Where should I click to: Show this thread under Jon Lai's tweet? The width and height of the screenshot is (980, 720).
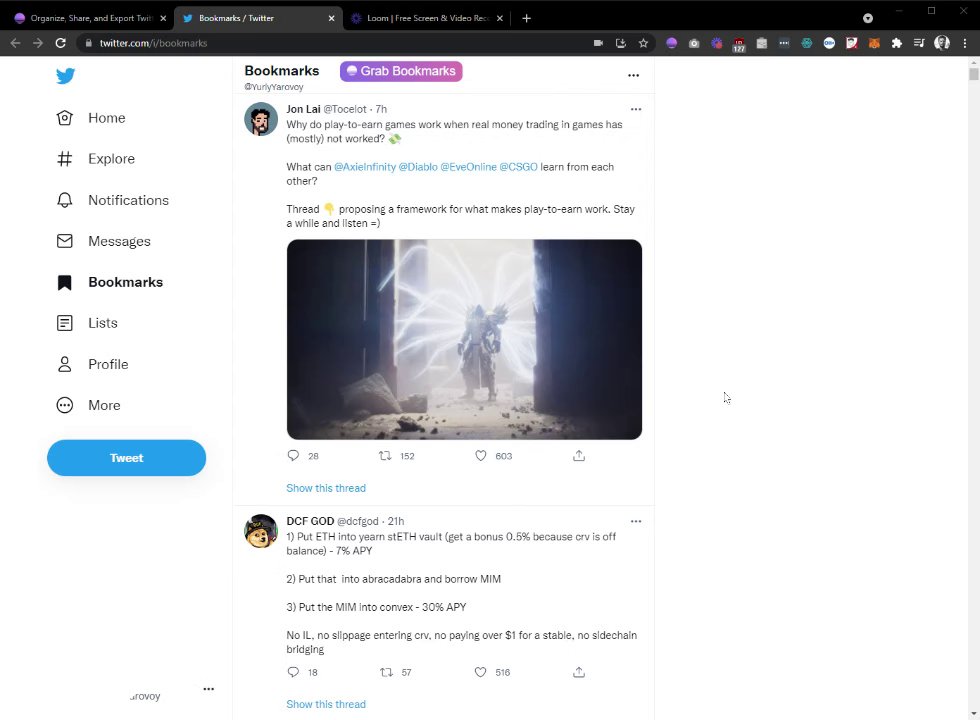coord(326,488)
